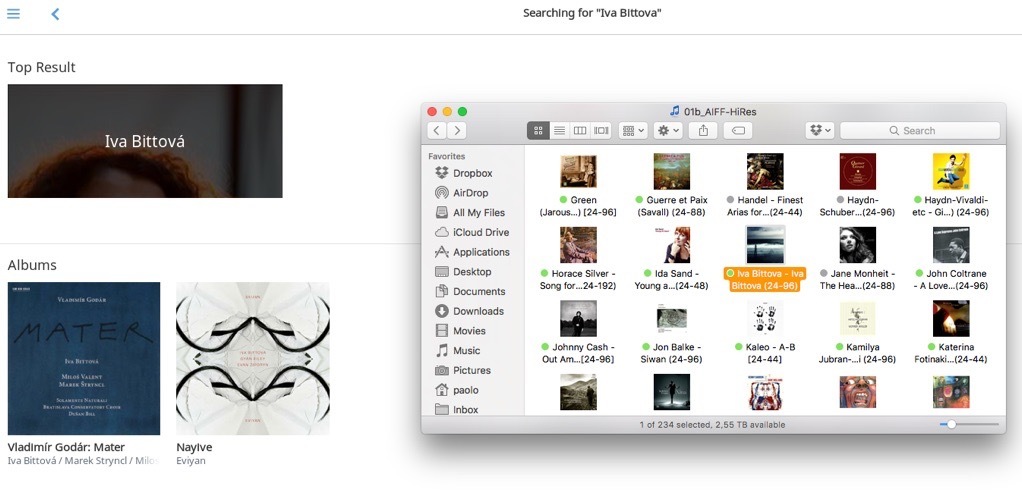Select the Johnny Cash - Out Am... folder icon
Viewport: 1022px width, 493px height.
click(x=578, y=318)
